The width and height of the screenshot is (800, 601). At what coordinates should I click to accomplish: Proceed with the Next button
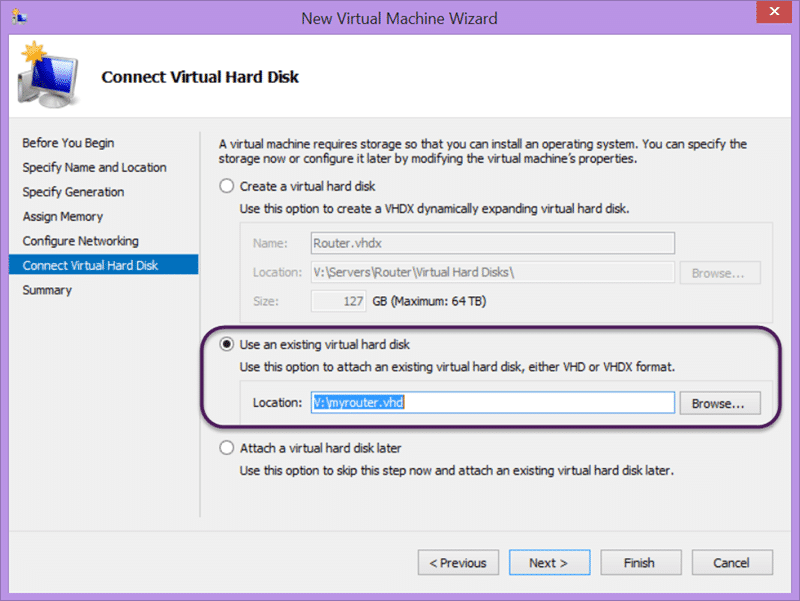549,562
